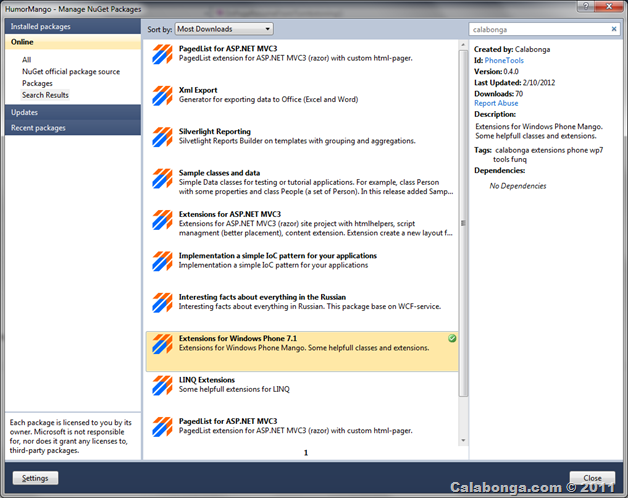Click the No Dependencies text
This screenshot has width=628, height=498.
click(x=517, y=186)
